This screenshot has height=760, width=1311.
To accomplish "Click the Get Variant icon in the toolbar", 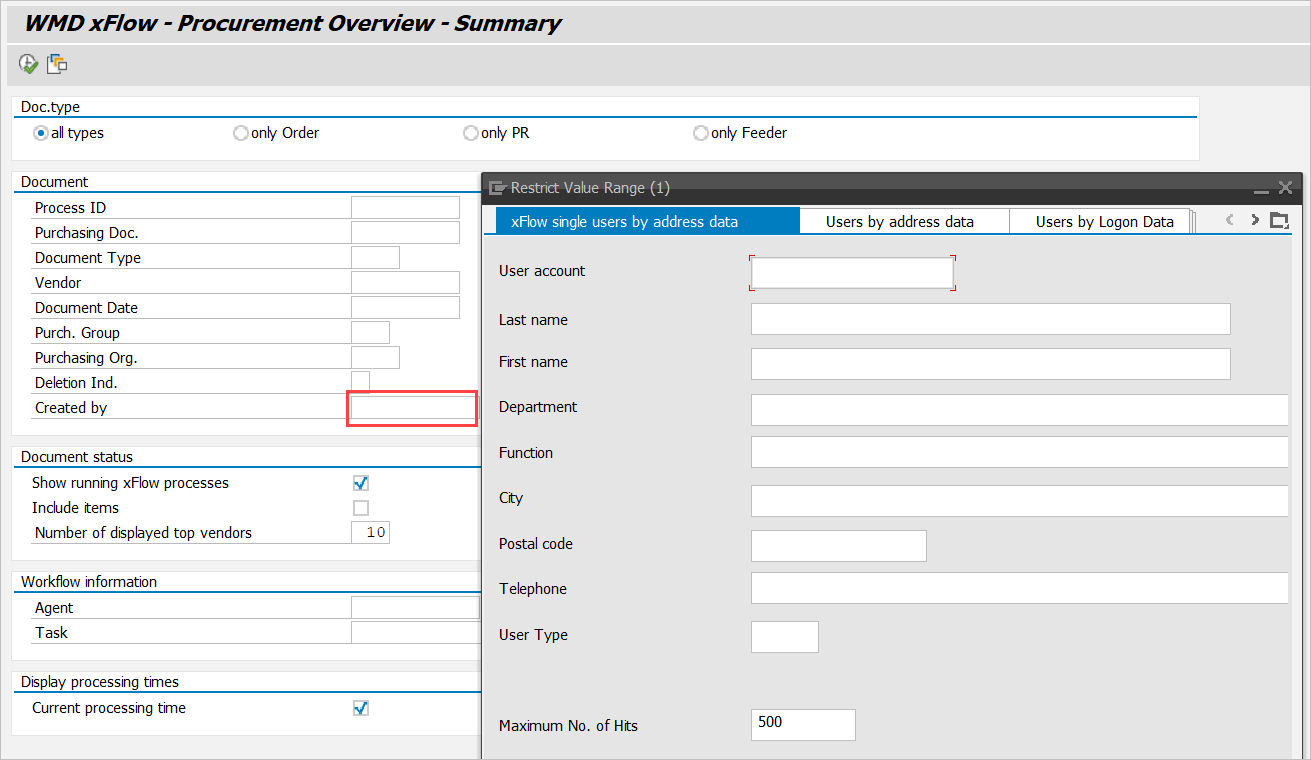I will (x=57, y=64).
